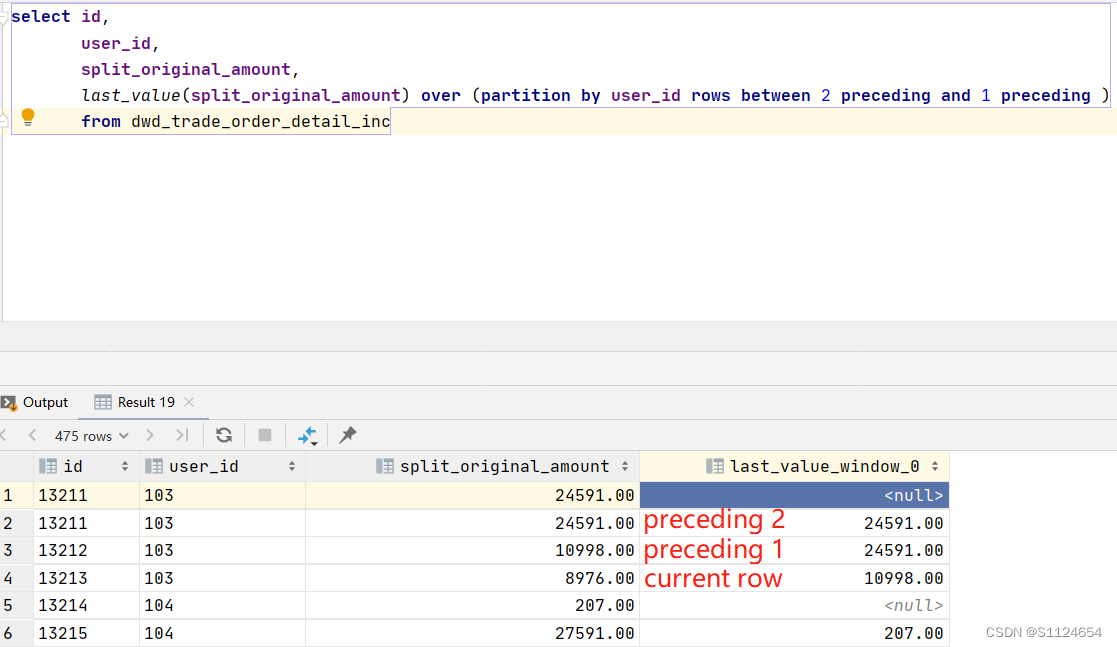Click user_id cell 104 in row 5
Image resolution: width=1117 pixels, height=647 pixels.
pos(222,606)
